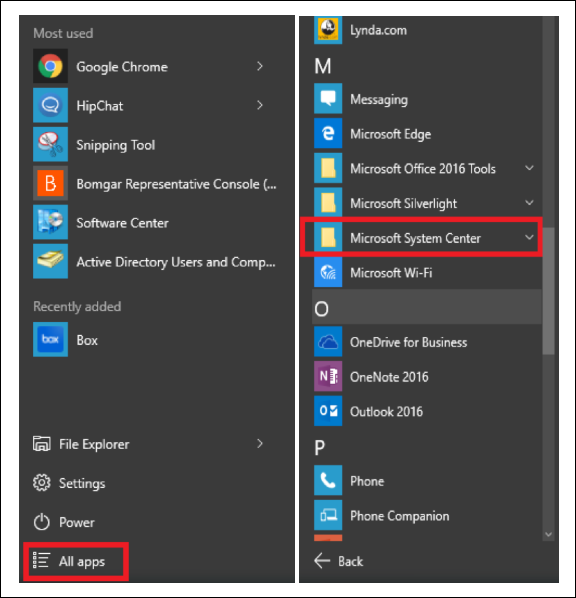Click the All apps label

click(82, 561)
